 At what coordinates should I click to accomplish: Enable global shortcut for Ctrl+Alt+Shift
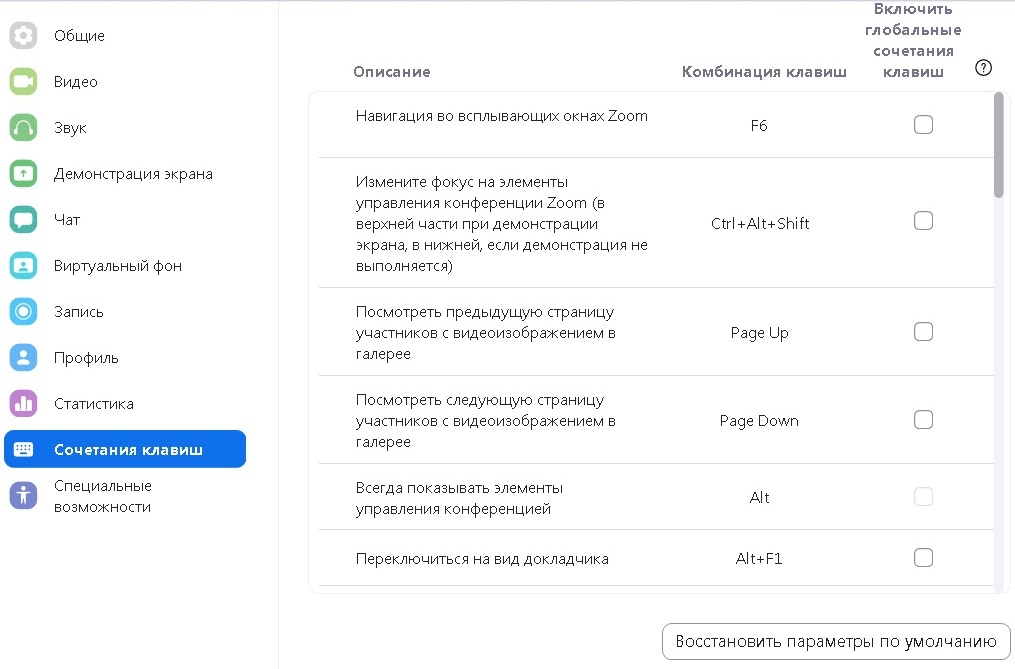[x=923, y=221]
